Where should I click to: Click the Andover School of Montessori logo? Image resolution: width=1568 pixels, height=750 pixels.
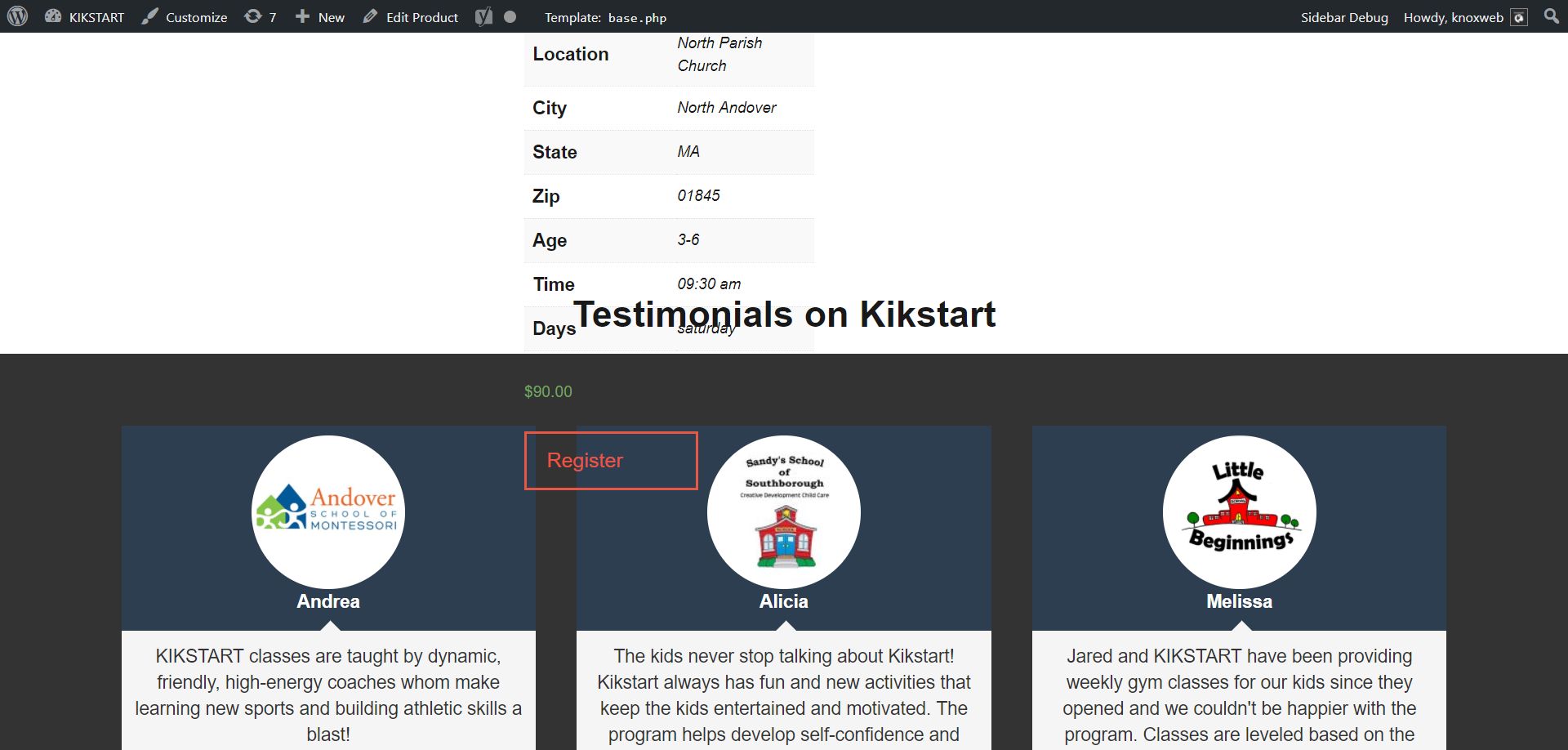(328, 511)
